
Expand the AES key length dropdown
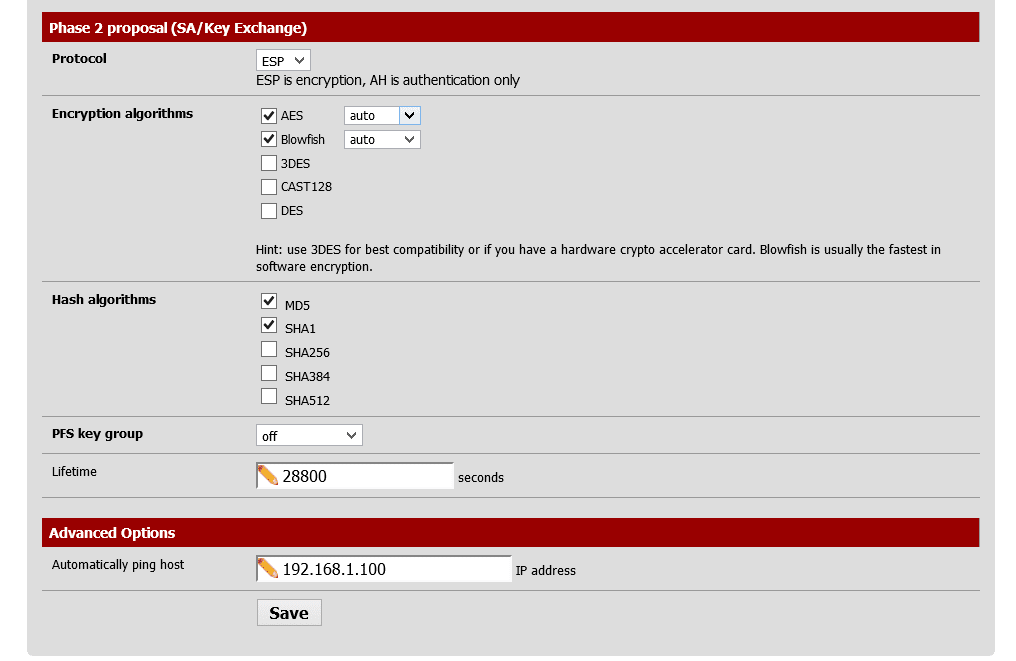click(382, 116)
